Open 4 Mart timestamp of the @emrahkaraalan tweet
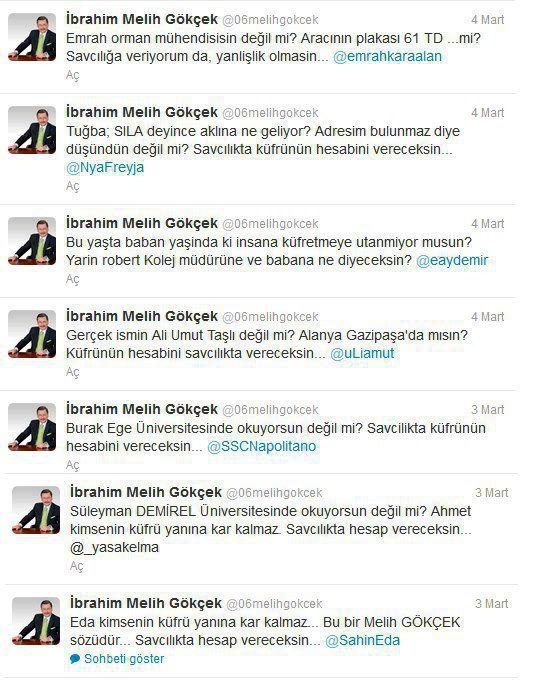 pos(487,20)
